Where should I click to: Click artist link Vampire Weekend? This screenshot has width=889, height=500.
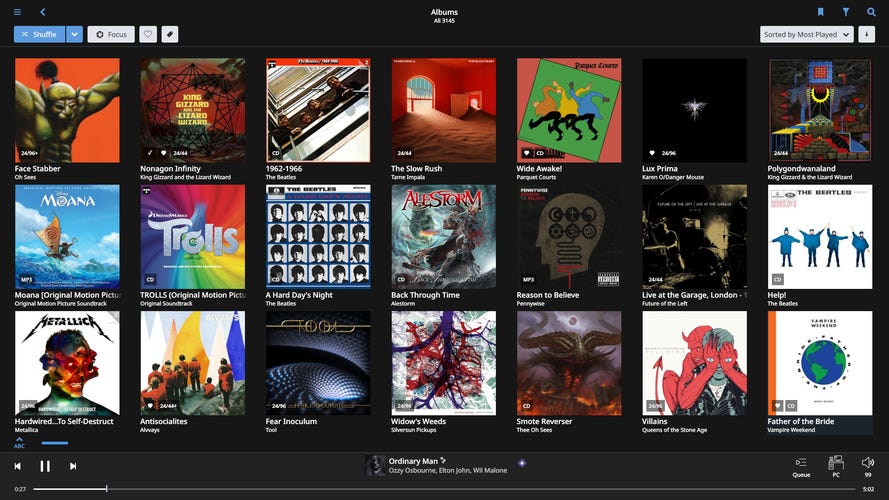791,430
